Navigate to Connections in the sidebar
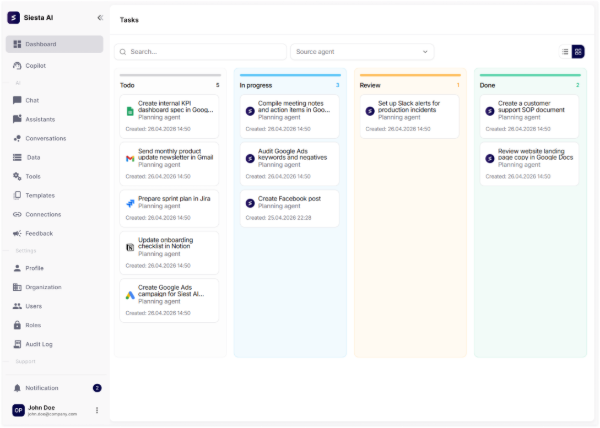Image resolution: width=600 pixels, height=428 pixels. 43,214
